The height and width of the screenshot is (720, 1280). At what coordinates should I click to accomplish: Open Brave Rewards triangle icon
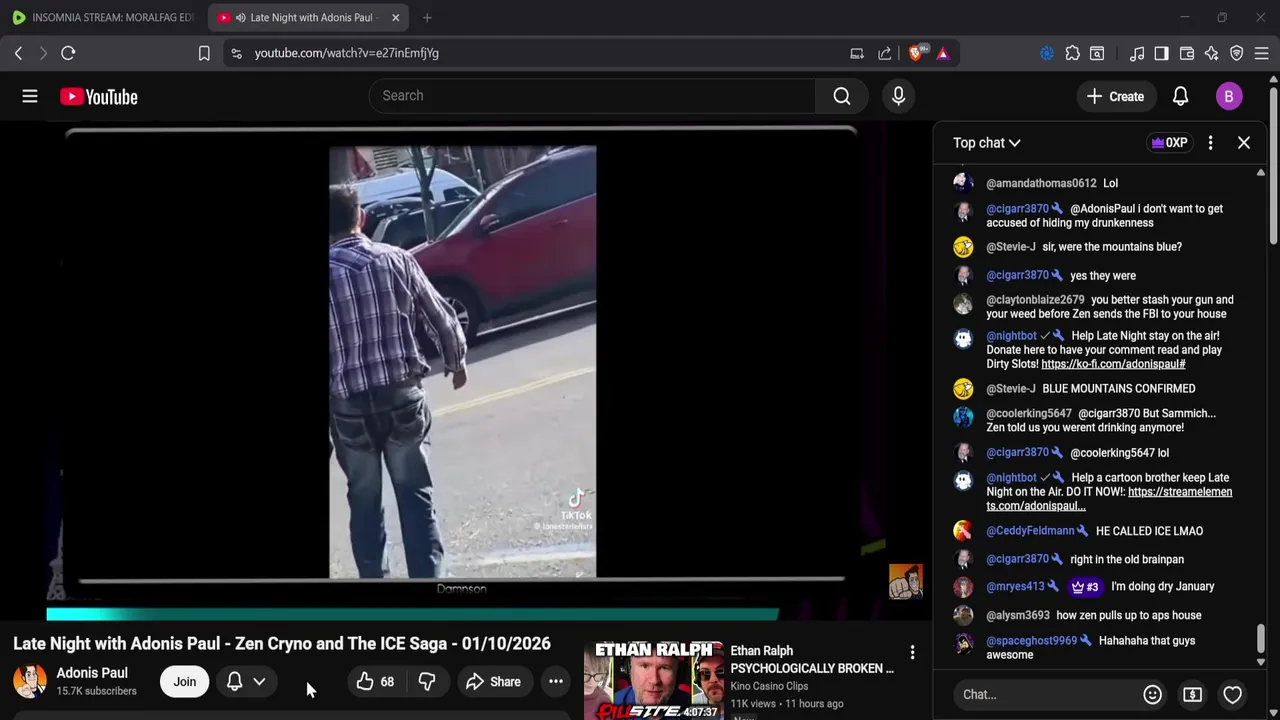pyautogui.click(x=943, y=53)
